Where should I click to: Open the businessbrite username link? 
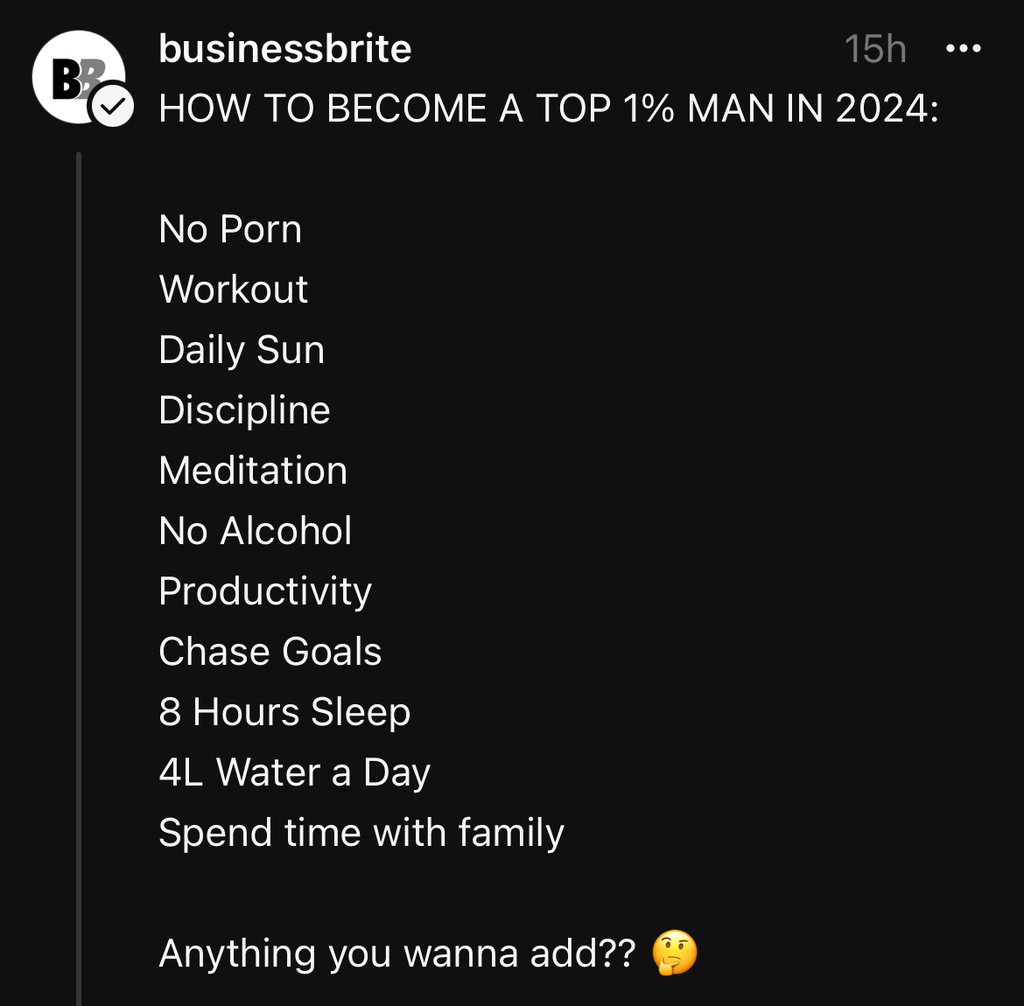285,49
